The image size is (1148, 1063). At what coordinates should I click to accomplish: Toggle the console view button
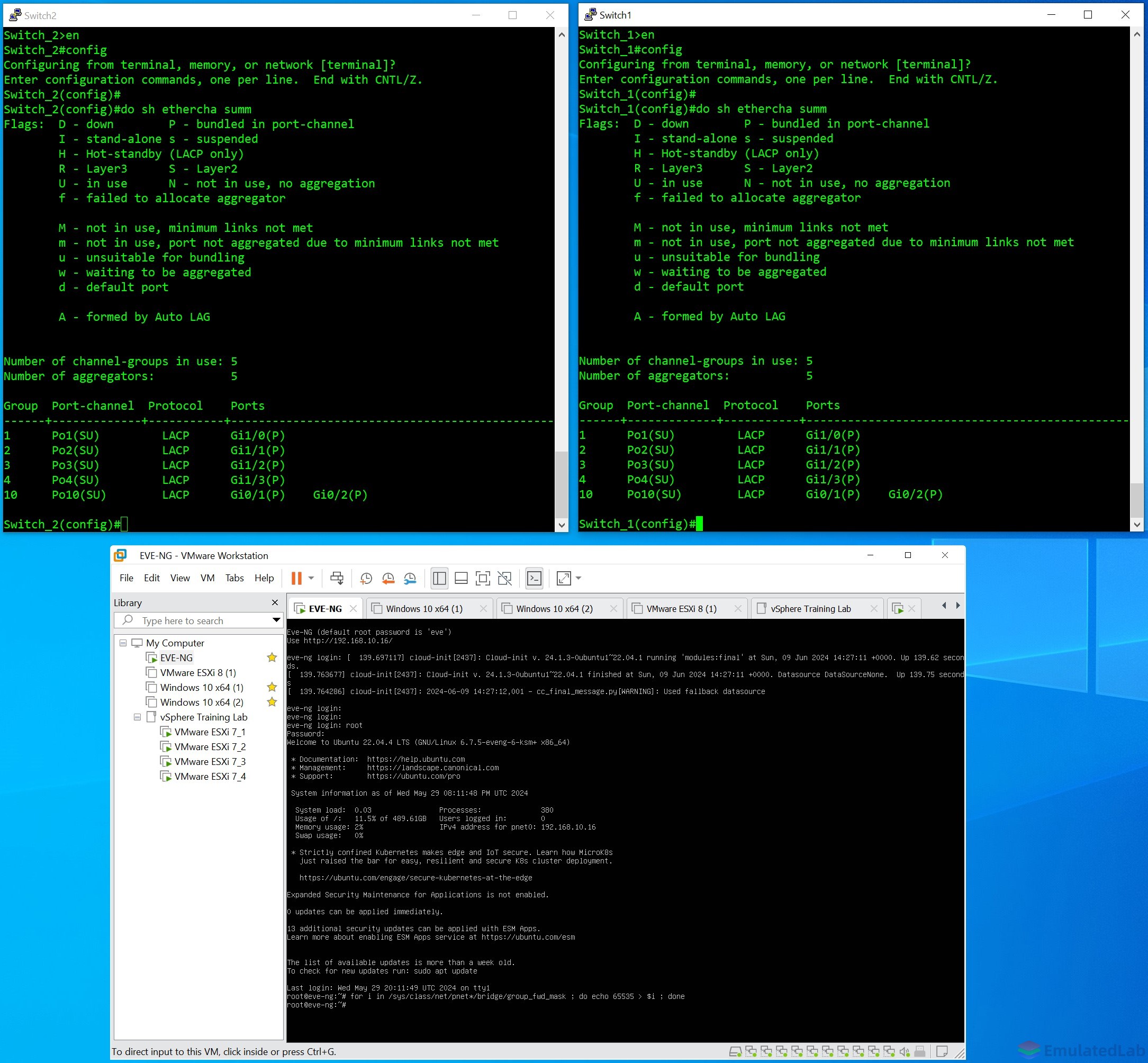(535, 578)
